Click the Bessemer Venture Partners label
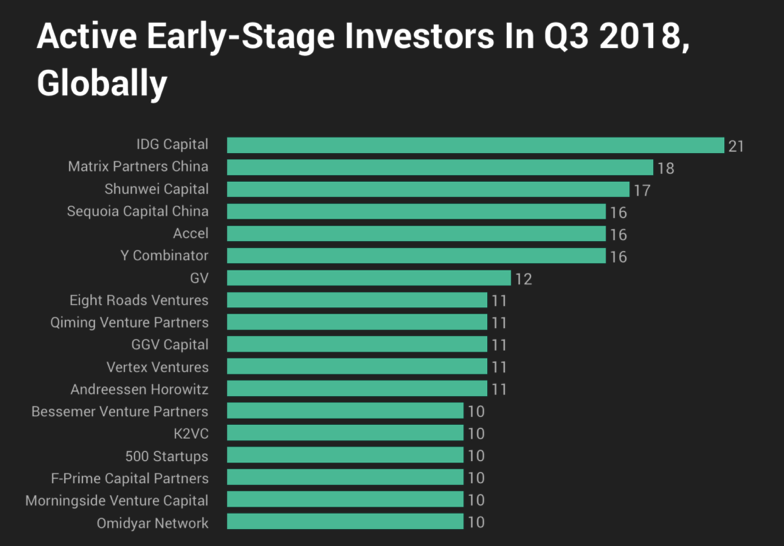This screenshot has width=784, height=546. pos(120,411)
